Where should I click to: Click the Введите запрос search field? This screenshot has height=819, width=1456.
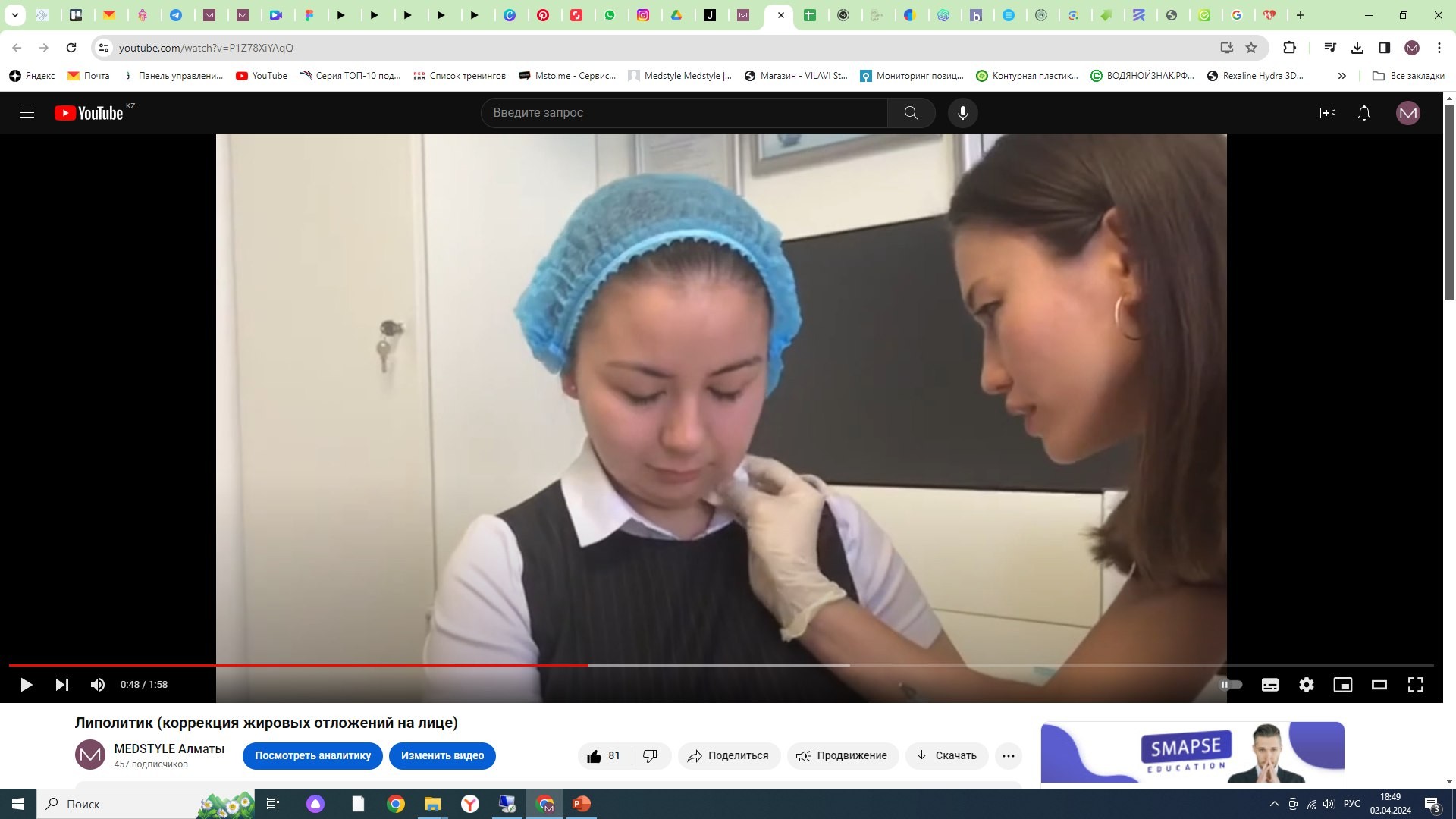(682, 112)
